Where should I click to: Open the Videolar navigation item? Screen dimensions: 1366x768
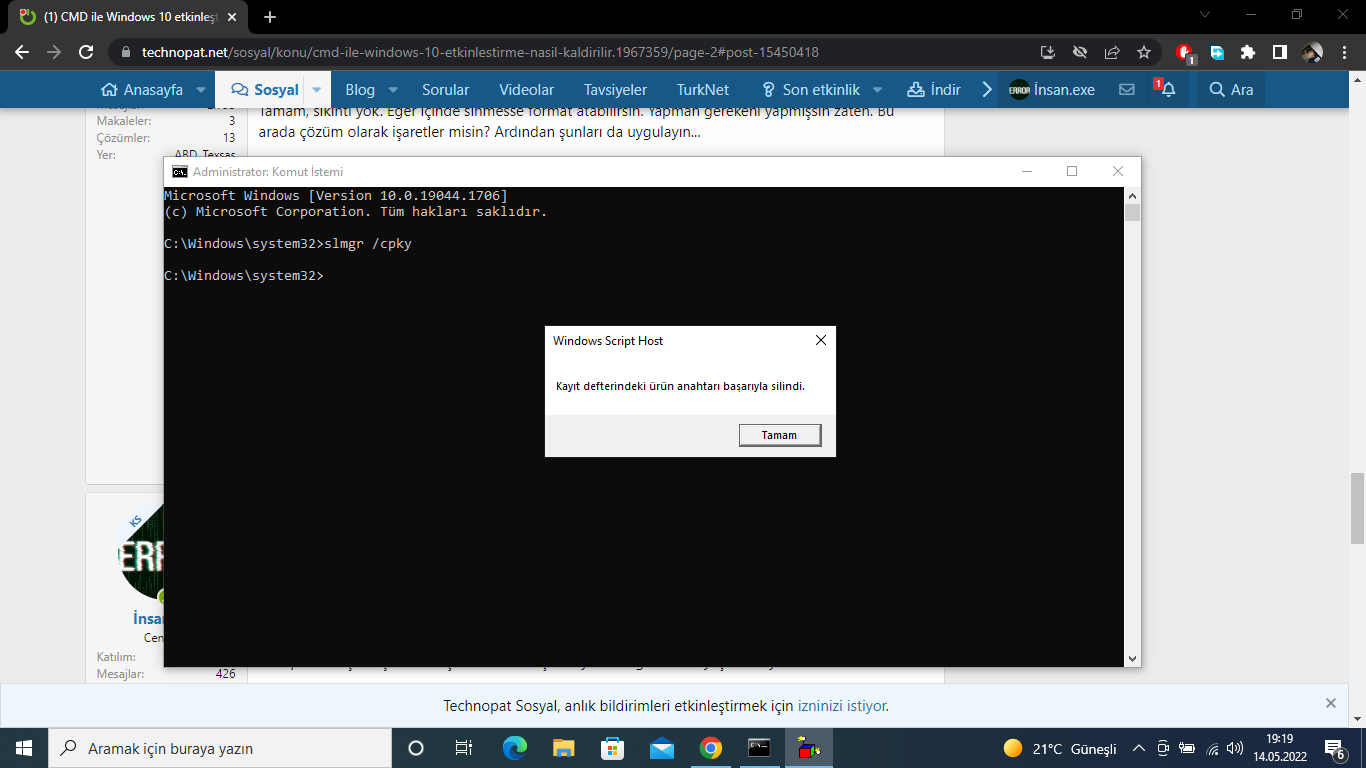(x=526, y=89)
